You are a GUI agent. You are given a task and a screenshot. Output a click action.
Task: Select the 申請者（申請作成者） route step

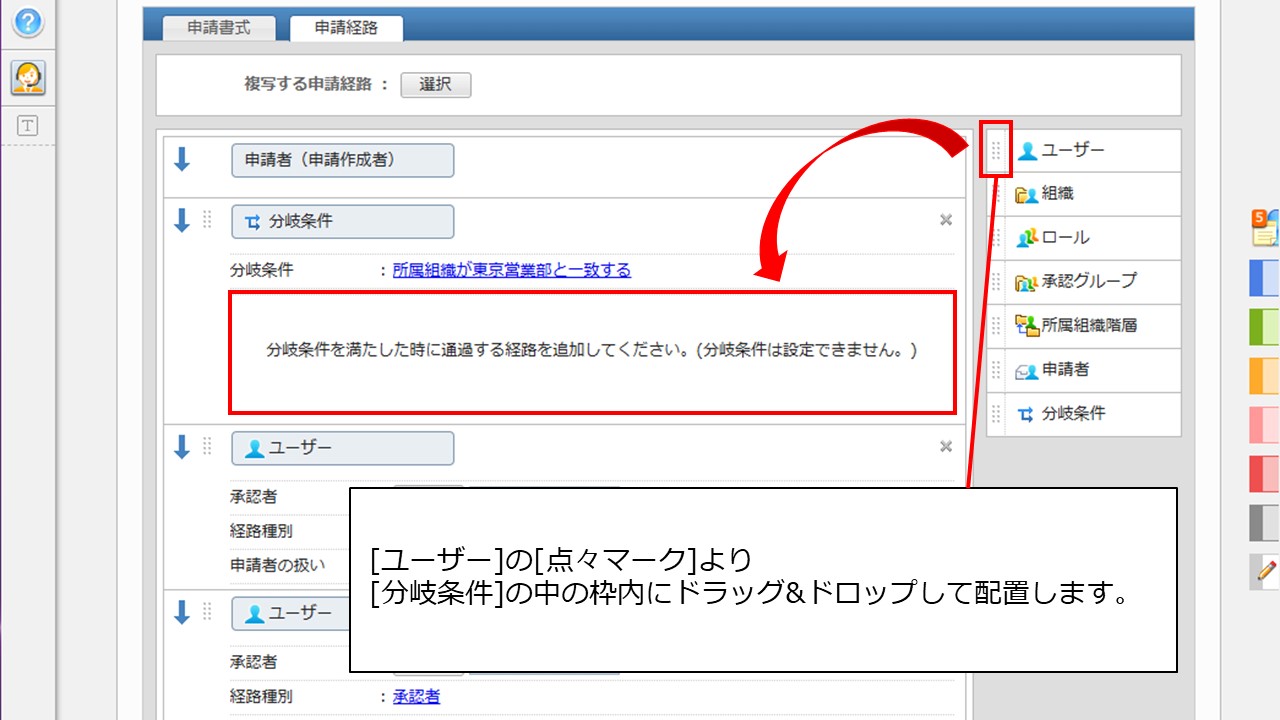pos(342,160)
